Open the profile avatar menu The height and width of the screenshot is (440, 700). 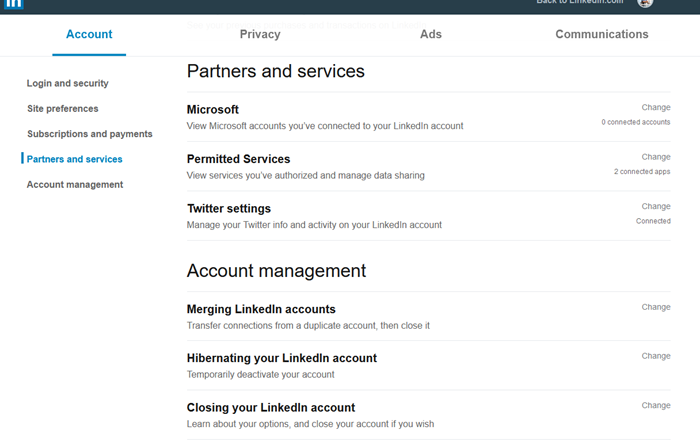645,3
